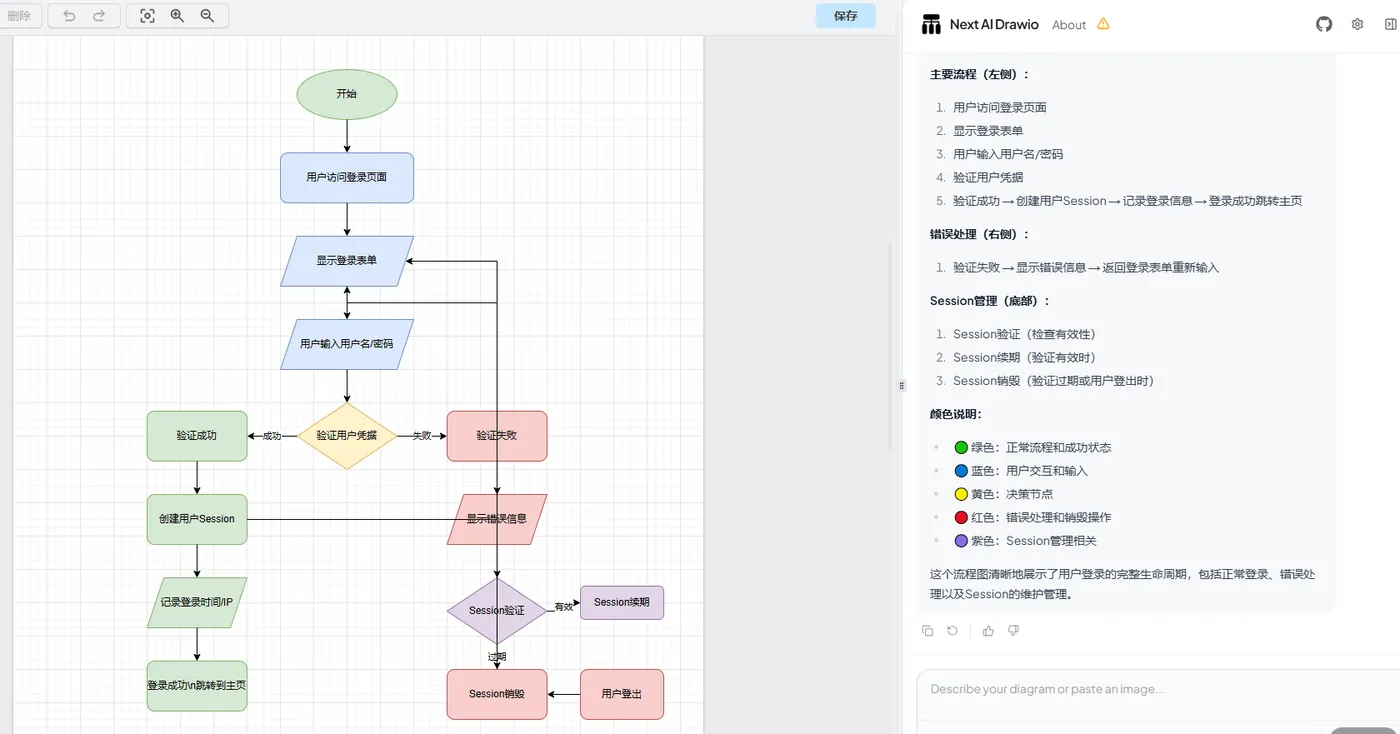The height and width of the screenshot is (734, 1400).
Task: Give the reply a thumbs up
Action: 988,631
